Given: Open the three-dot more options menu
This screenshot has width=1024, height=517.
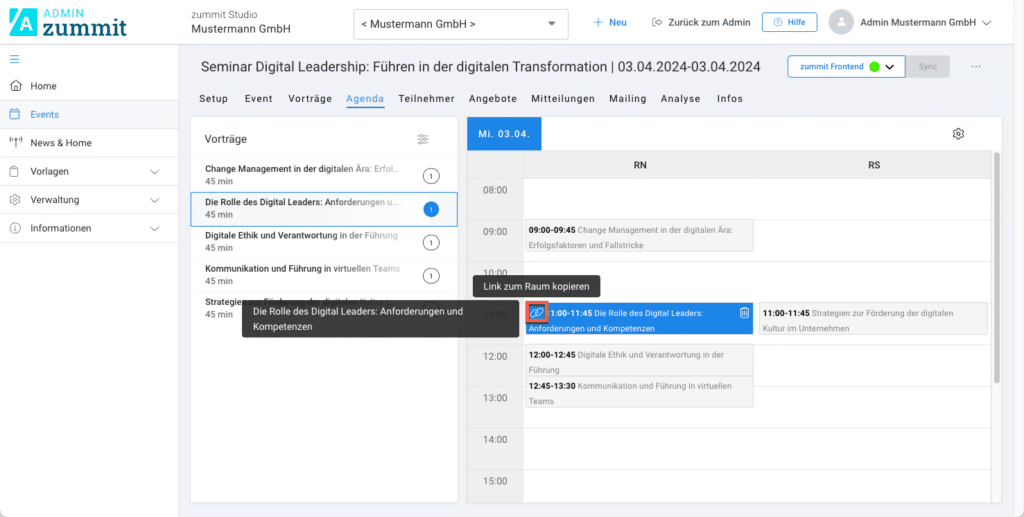Looking at the screenshot, I should pos(976,67).
